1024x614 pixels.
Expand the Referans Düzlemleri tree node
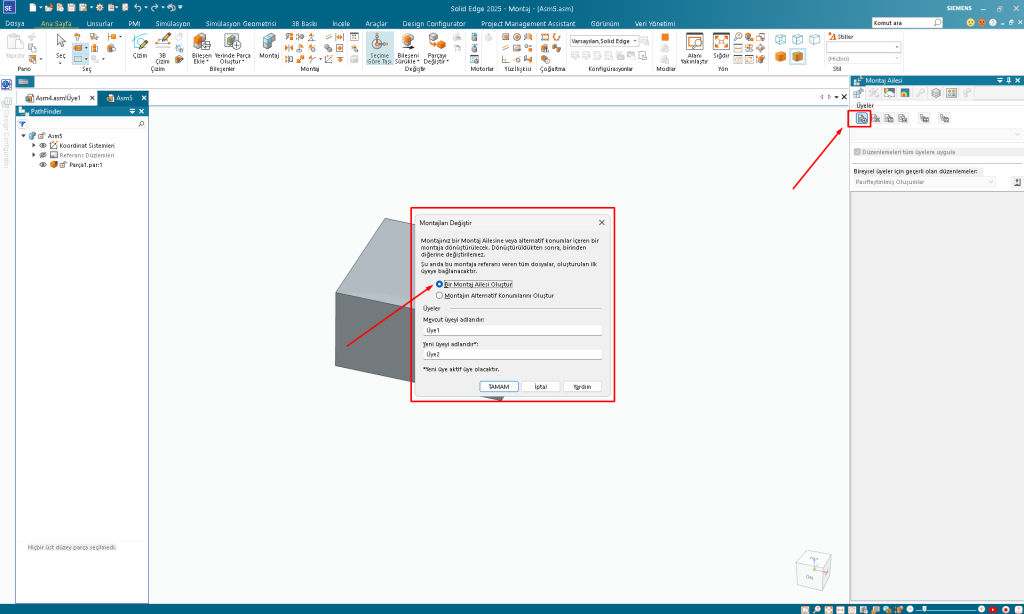(x=33, y=155)
